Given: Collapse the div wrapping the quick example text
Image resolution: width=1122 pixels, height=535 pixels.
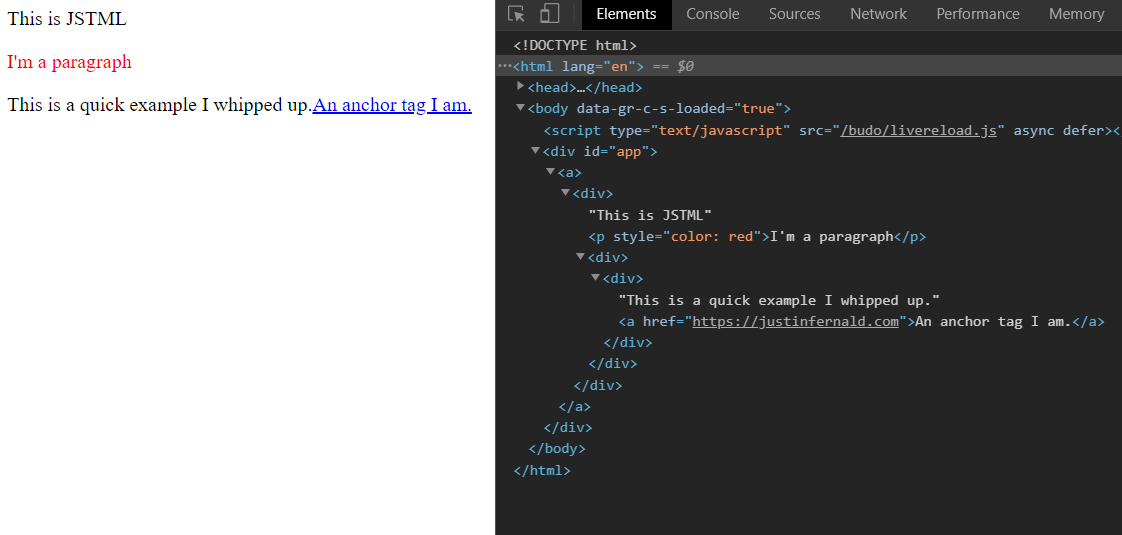Looking at the screenshot, I should coord(595,278).
